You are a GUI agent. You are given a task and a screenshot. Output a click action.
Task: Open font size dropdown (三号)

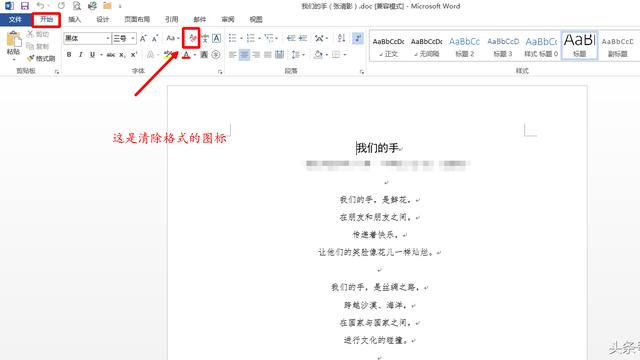pyautogui.click(x=133, y=38)
